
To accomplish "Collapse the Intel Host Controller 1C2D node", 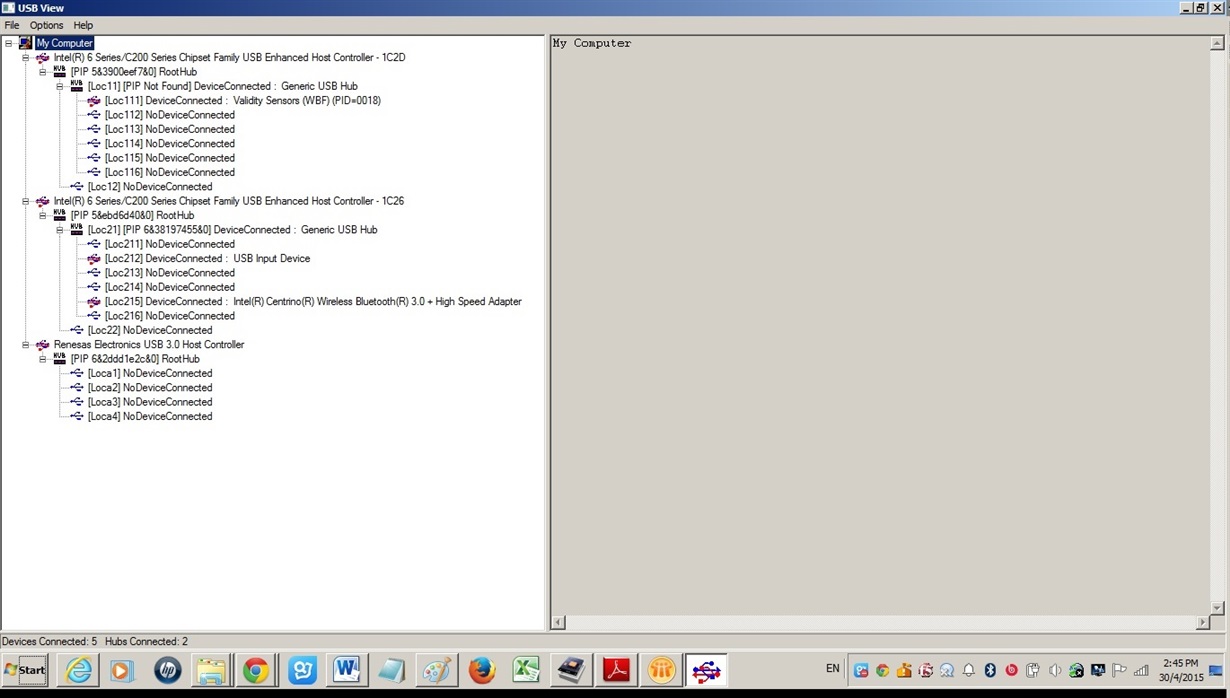I will (26, 58).
